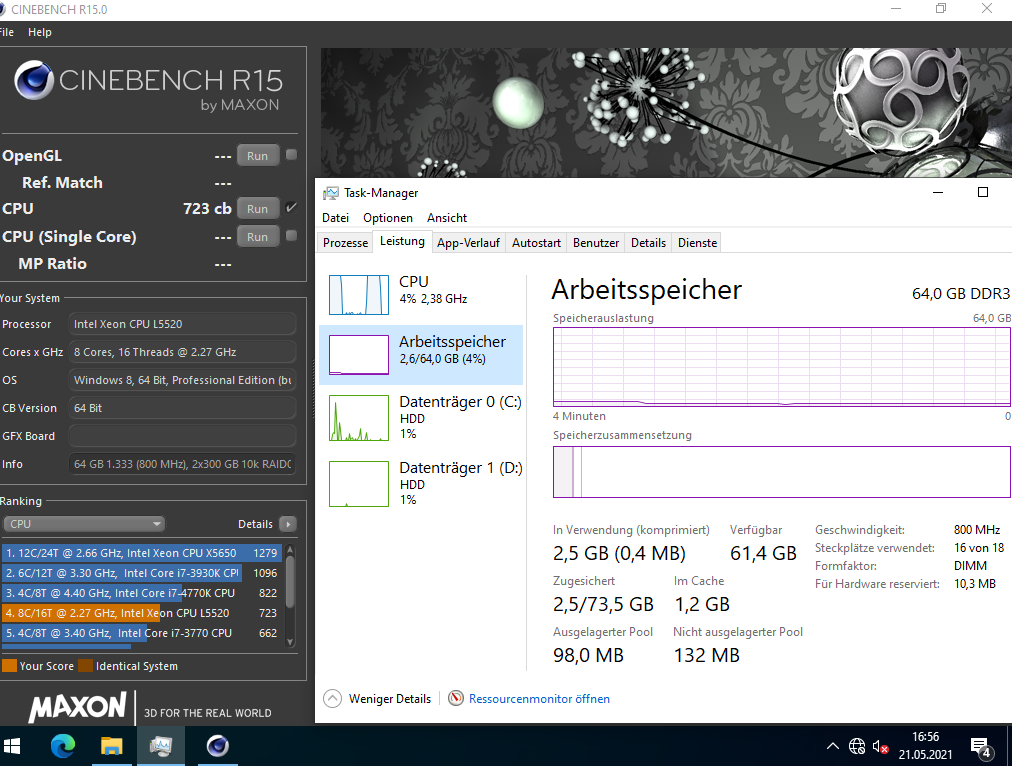Run the CPU benchmark
This screenshot has width=1012, height=766.
click(x=258, y=208)
